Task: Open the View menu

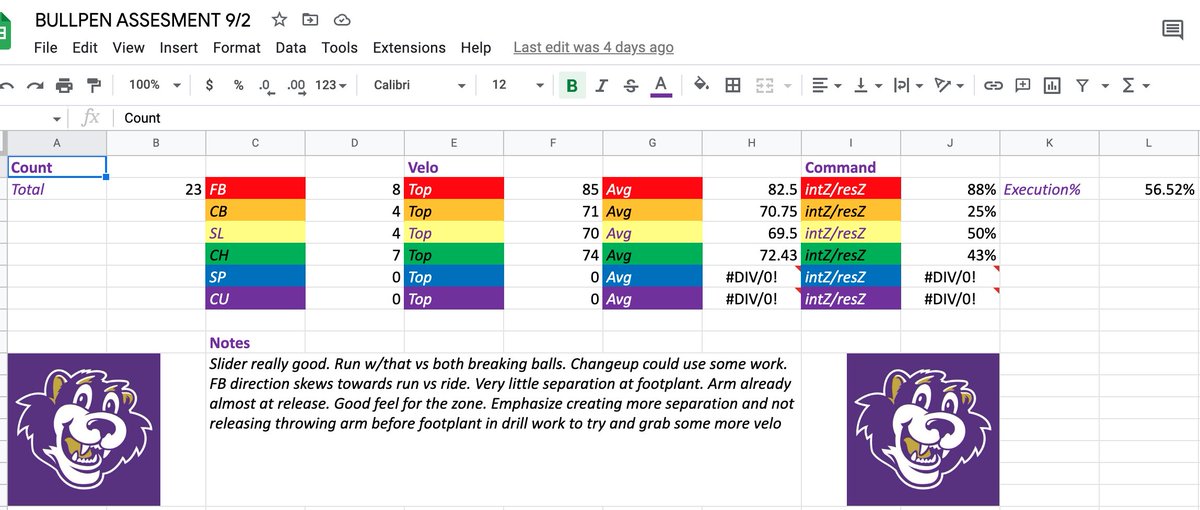Action: 128,47
